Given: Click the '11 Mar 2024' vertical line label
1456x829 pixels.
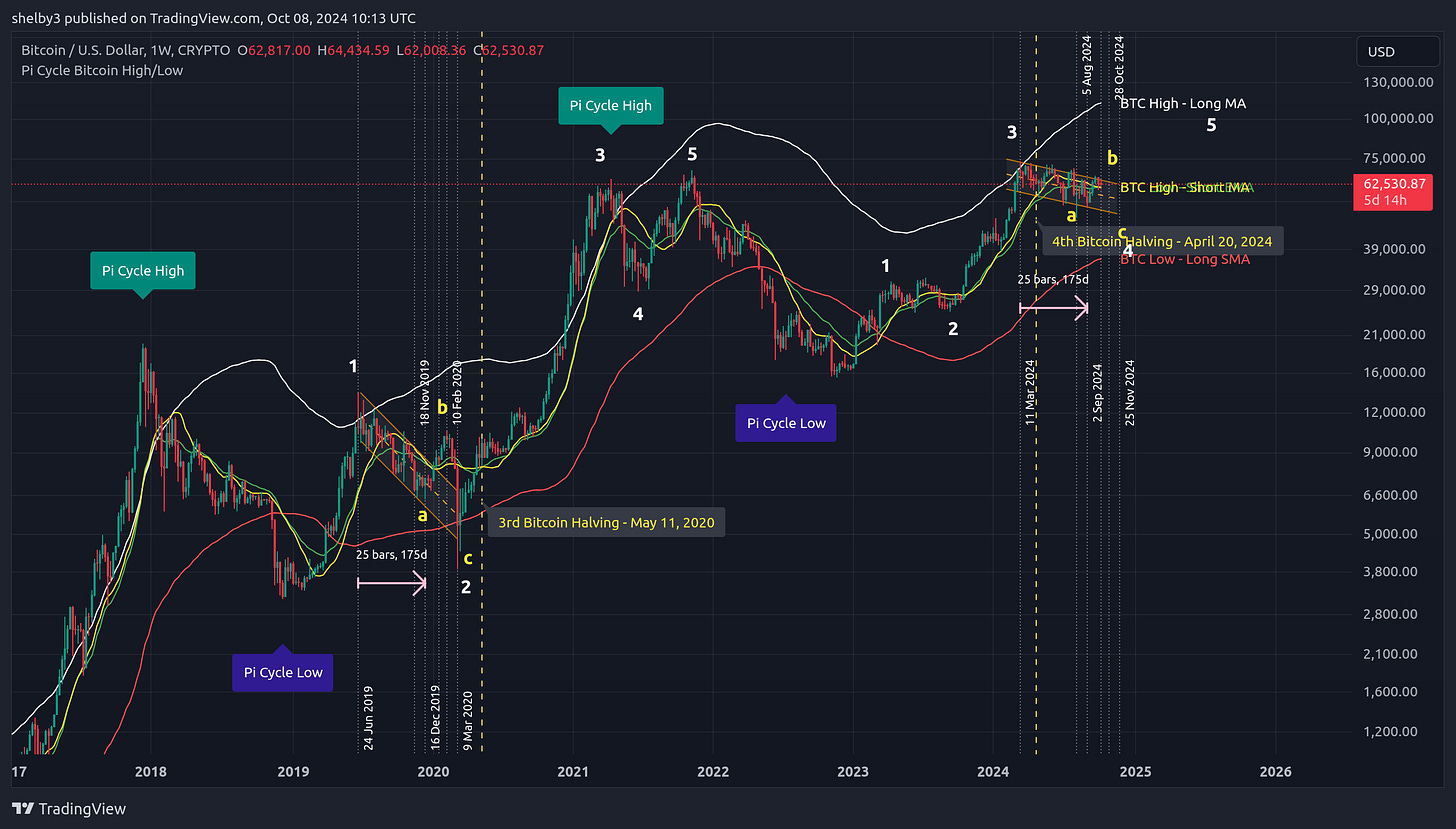Looking at the screenshot, I should click(x=1029, y=393).
